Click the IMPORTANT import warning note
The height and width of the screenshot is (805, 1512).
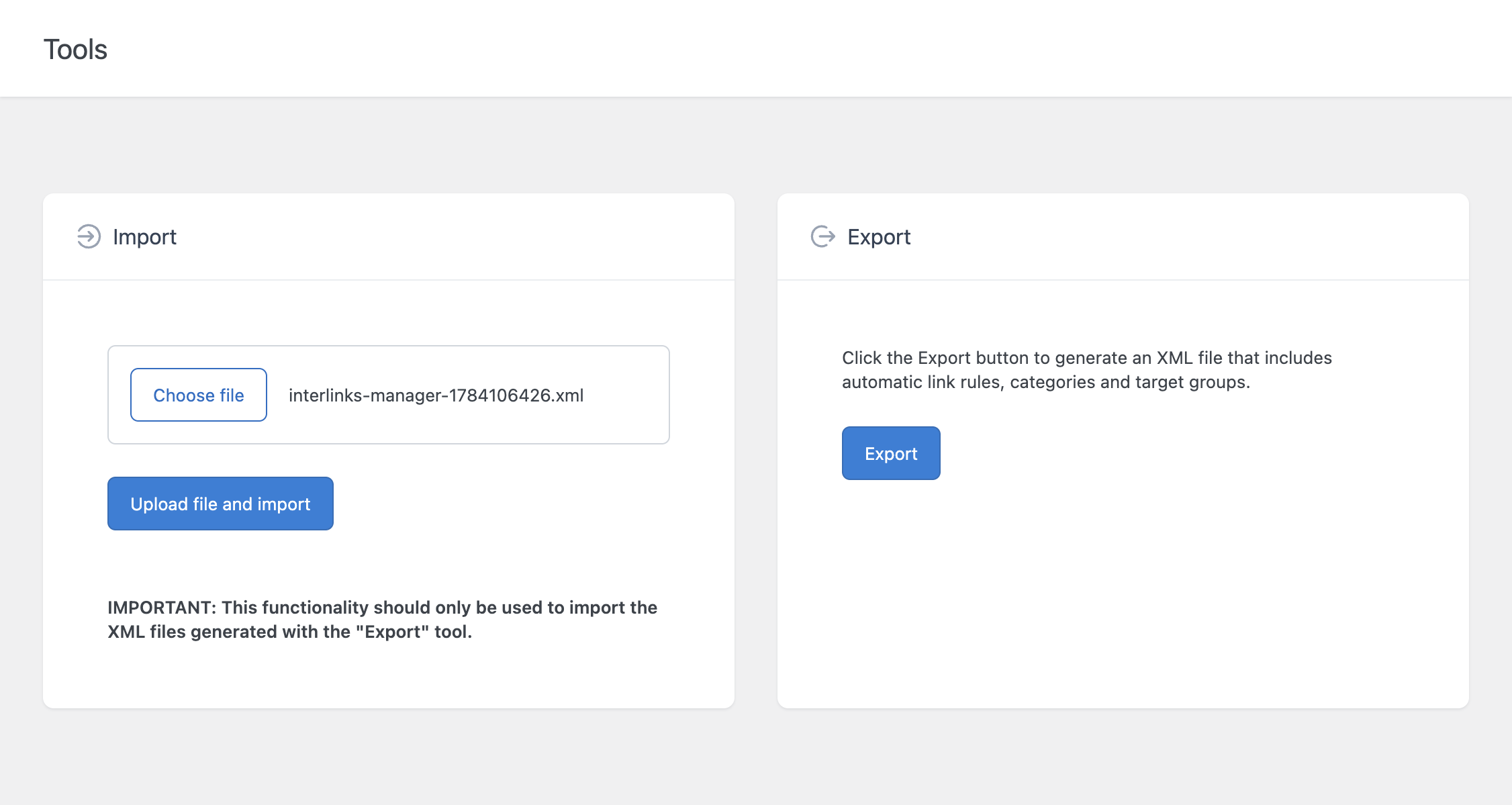pos(383,620)
